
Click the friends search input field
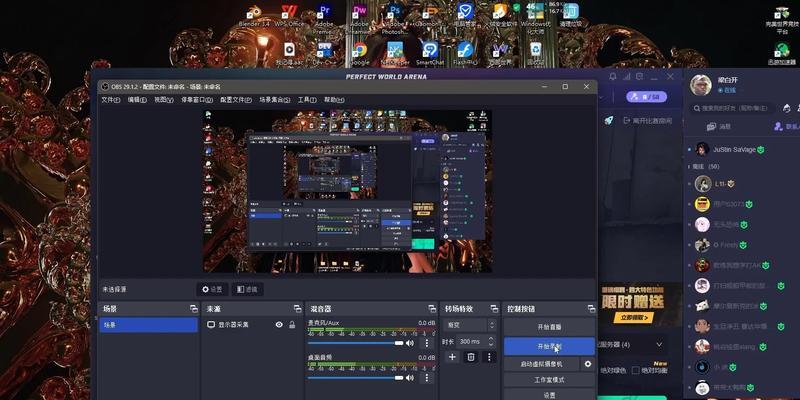(732, 108)
